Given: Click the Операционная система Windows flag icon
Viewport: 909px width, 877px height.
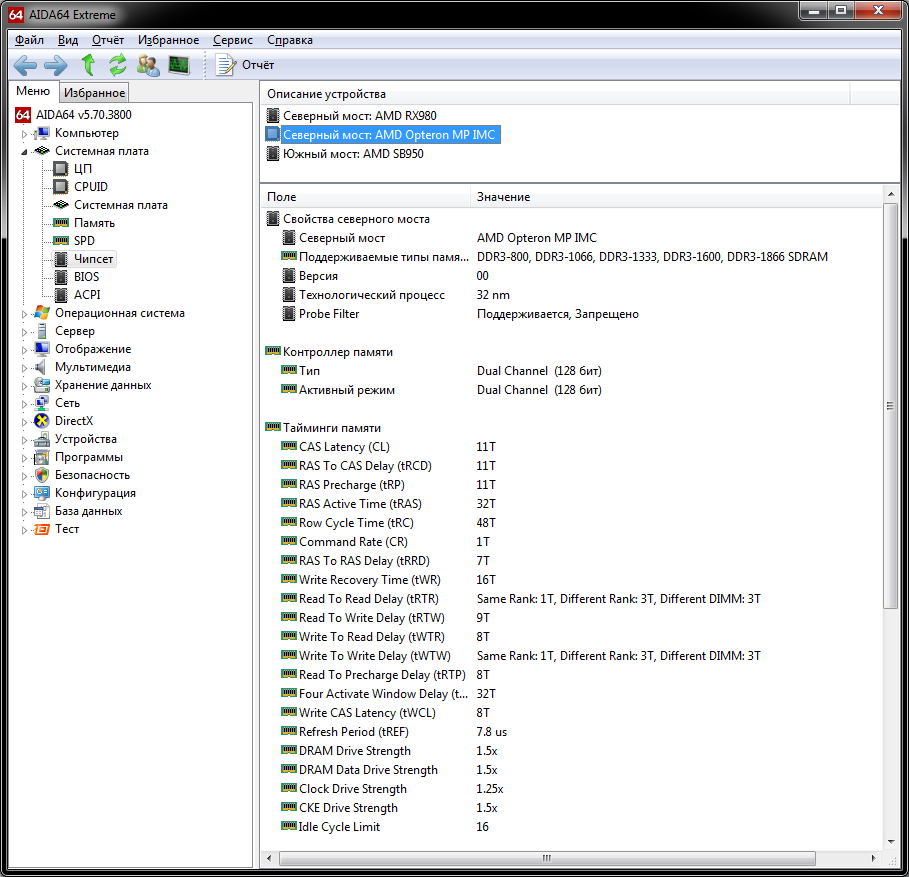Looking at the screenshot, I should coord(42,312).
